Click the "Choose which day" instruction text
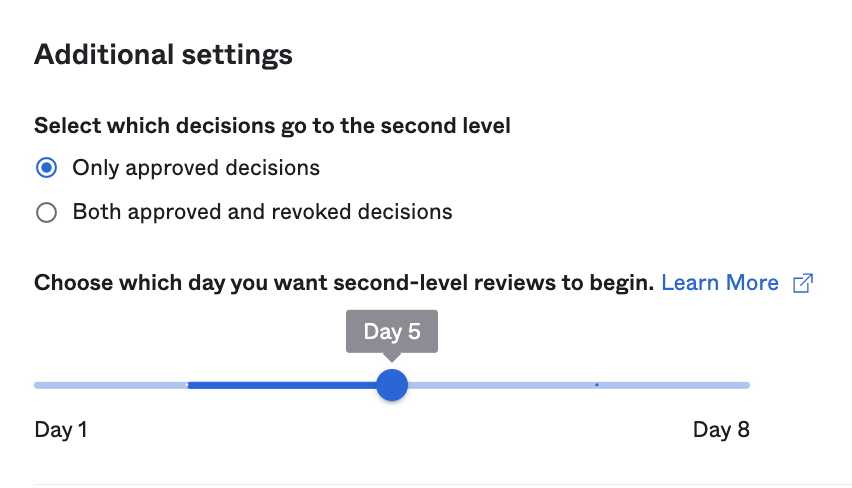 point(344,283)
